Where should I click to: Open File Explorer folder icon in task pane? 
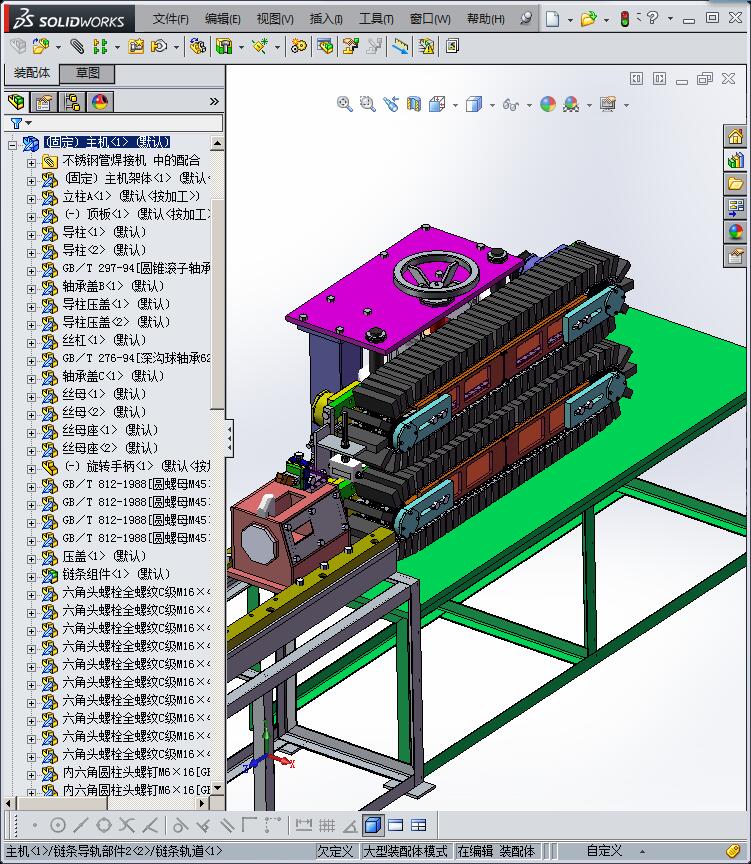click(x=736, y=183)
